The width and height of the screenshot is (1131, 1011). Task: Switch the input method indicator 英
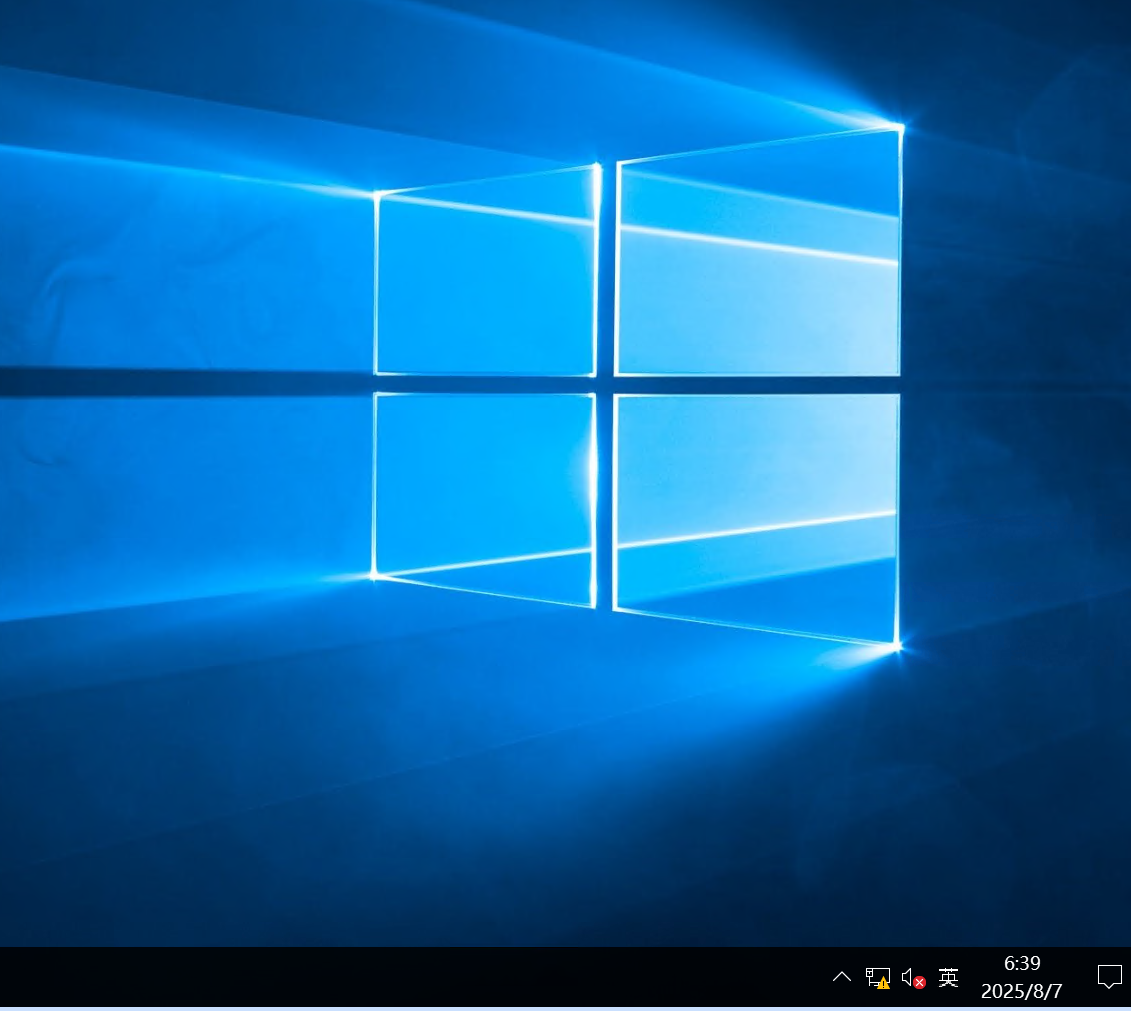pos(949,978)
